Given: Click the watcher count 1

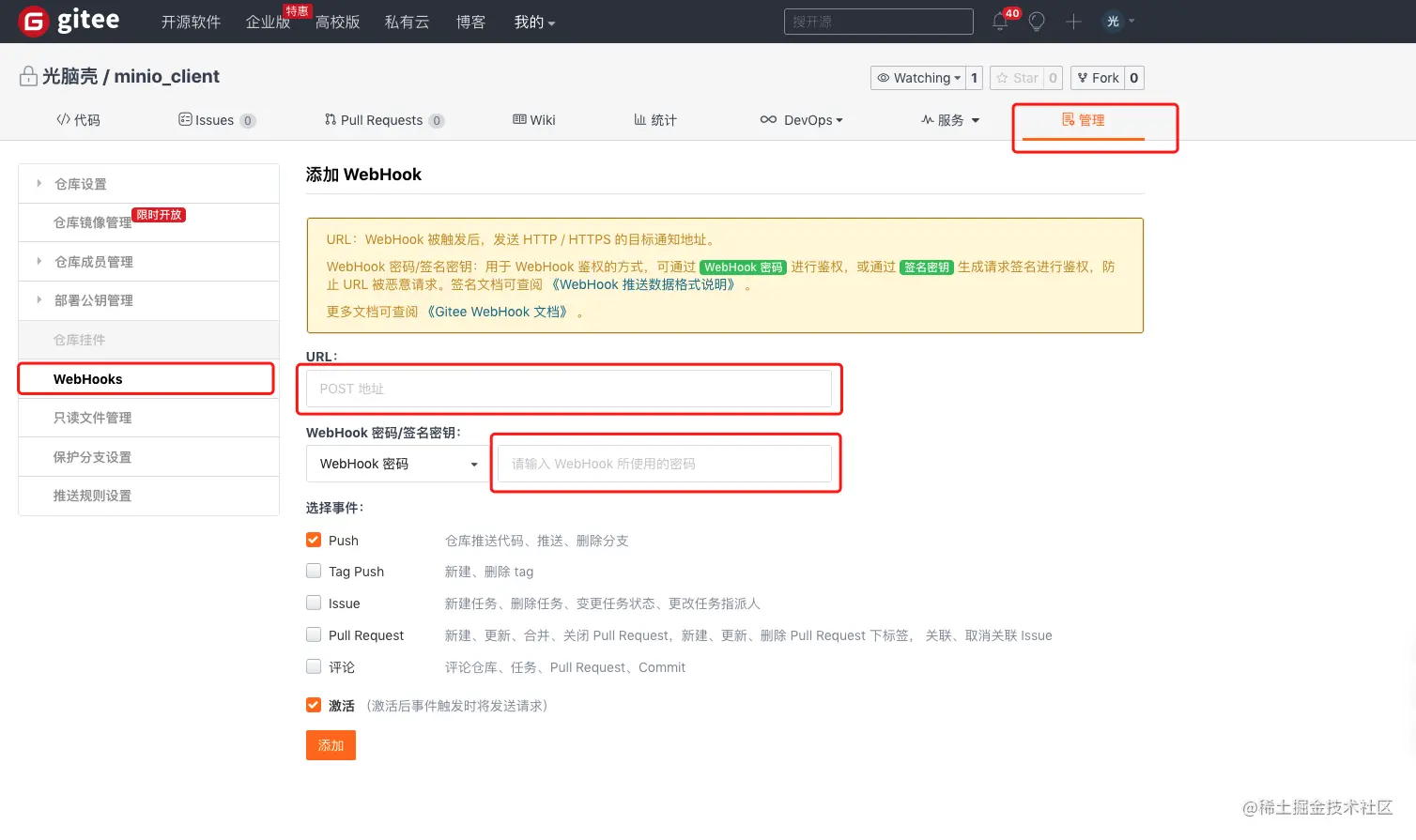Looking at the screenshot, I should click(975, 78).
